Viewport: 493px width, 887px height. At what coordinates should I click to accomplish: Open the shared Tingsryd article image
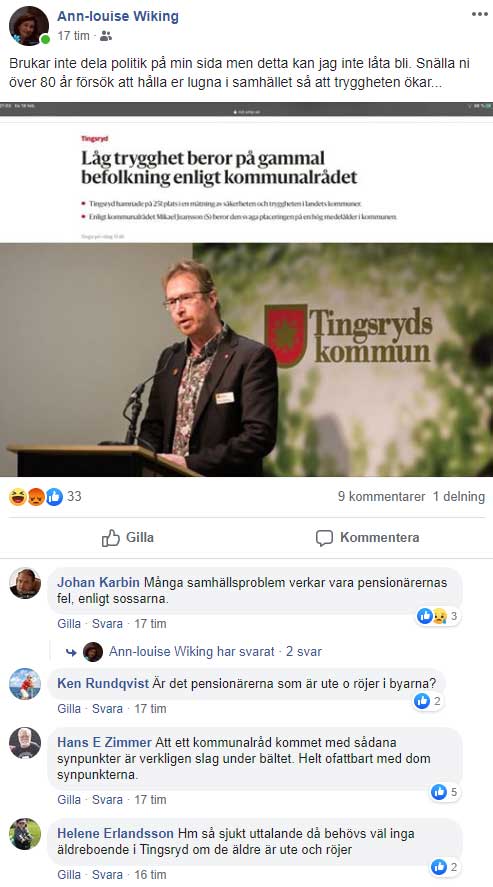click(x=246, y=290)
